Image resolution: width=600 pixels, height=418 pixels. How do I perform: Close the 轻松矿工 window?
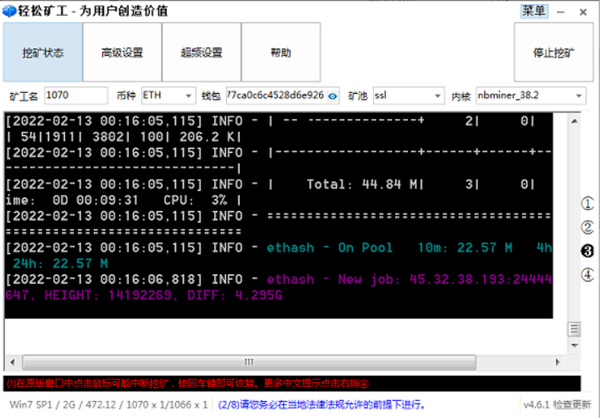coord(583,12)
